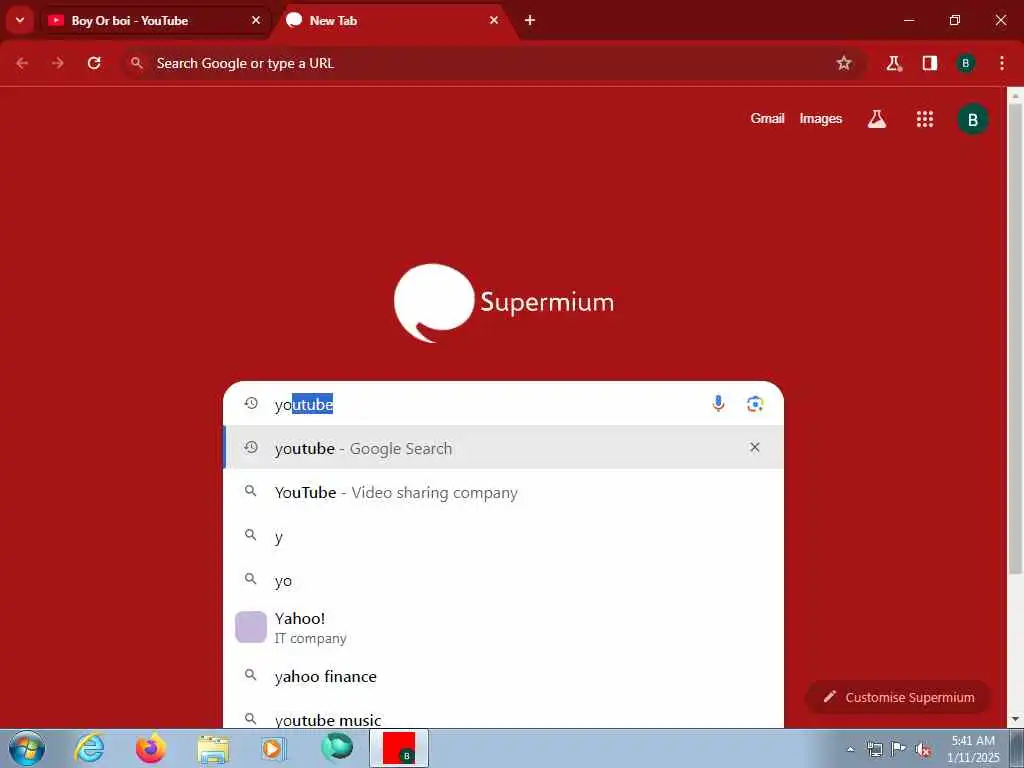Launch Internet Explorer from taskbar

[x=89, y=748]
